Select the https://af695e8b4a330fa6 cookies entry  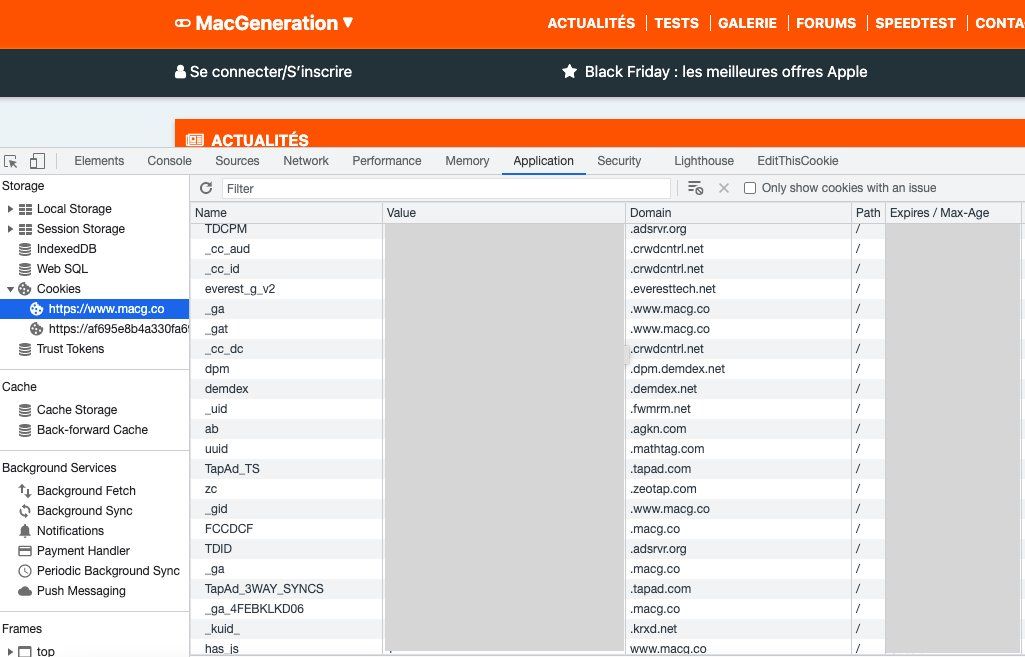95,329
